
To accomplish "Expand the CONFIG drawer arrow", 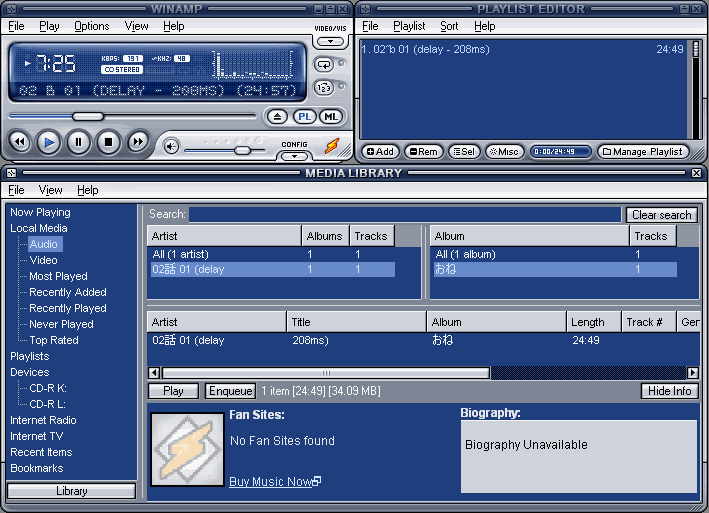I will click(294, 155).
